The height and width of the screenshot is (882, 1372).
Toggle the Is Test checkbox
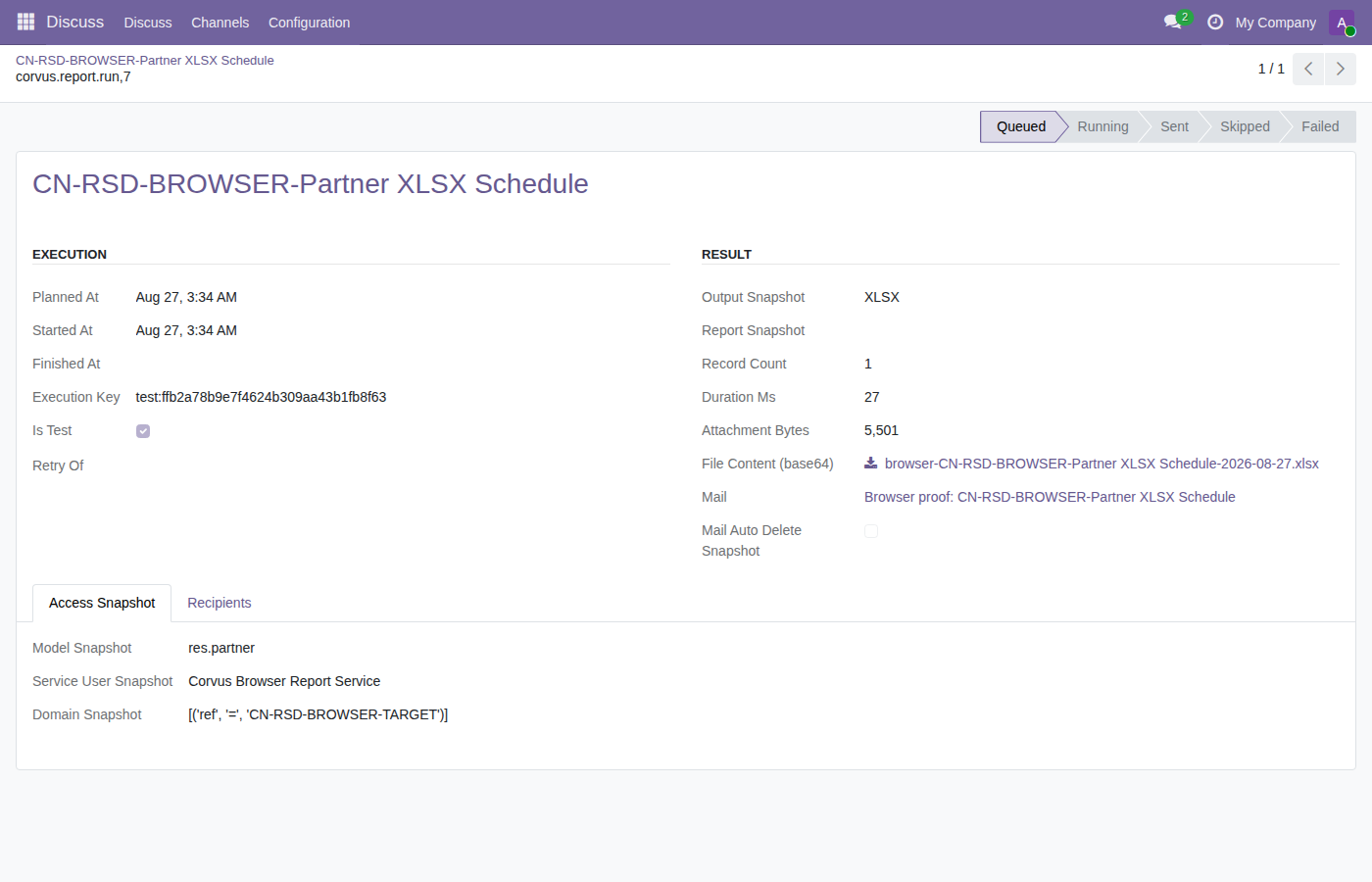[x=143, y=431]
